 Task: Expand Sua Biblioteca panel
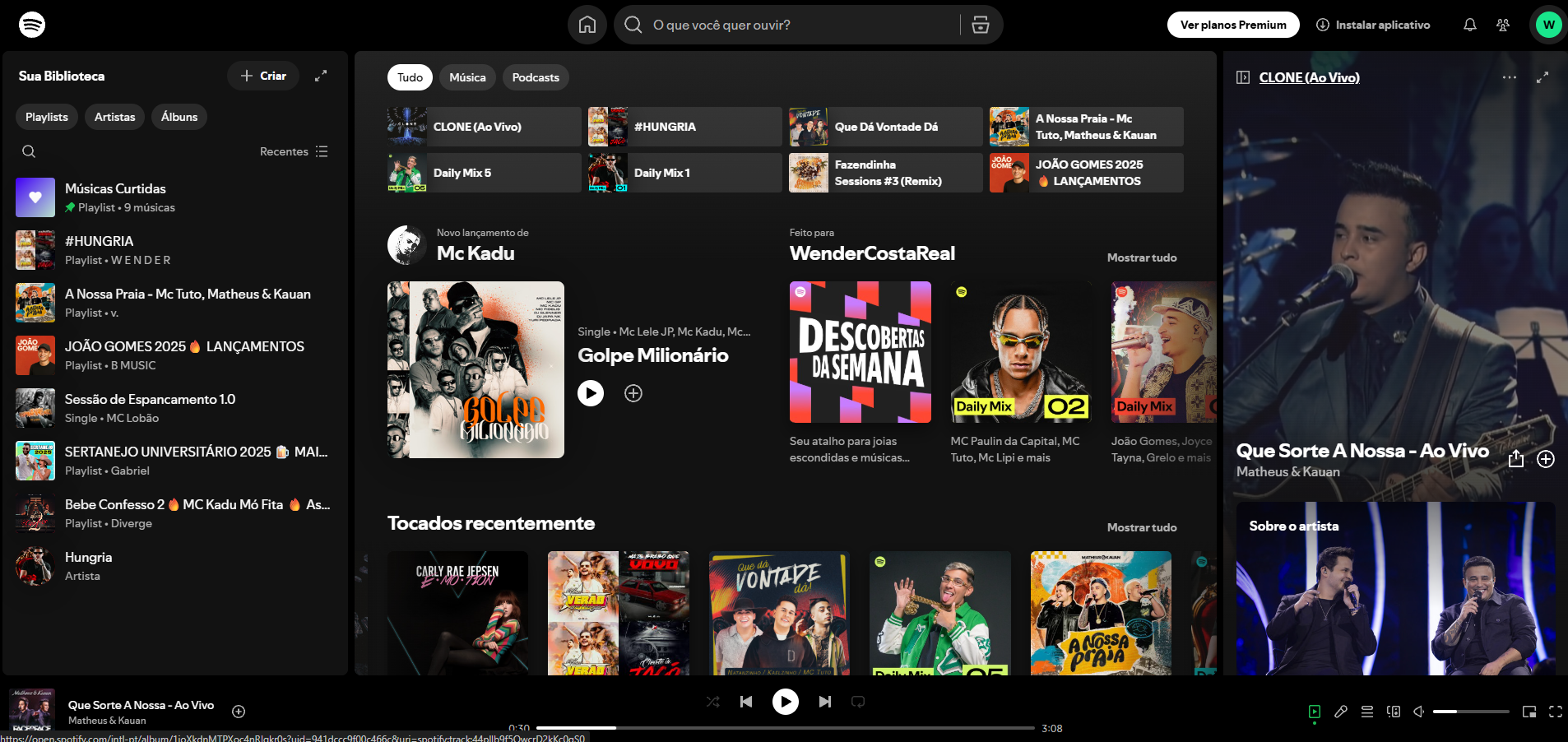click(321, 76)
